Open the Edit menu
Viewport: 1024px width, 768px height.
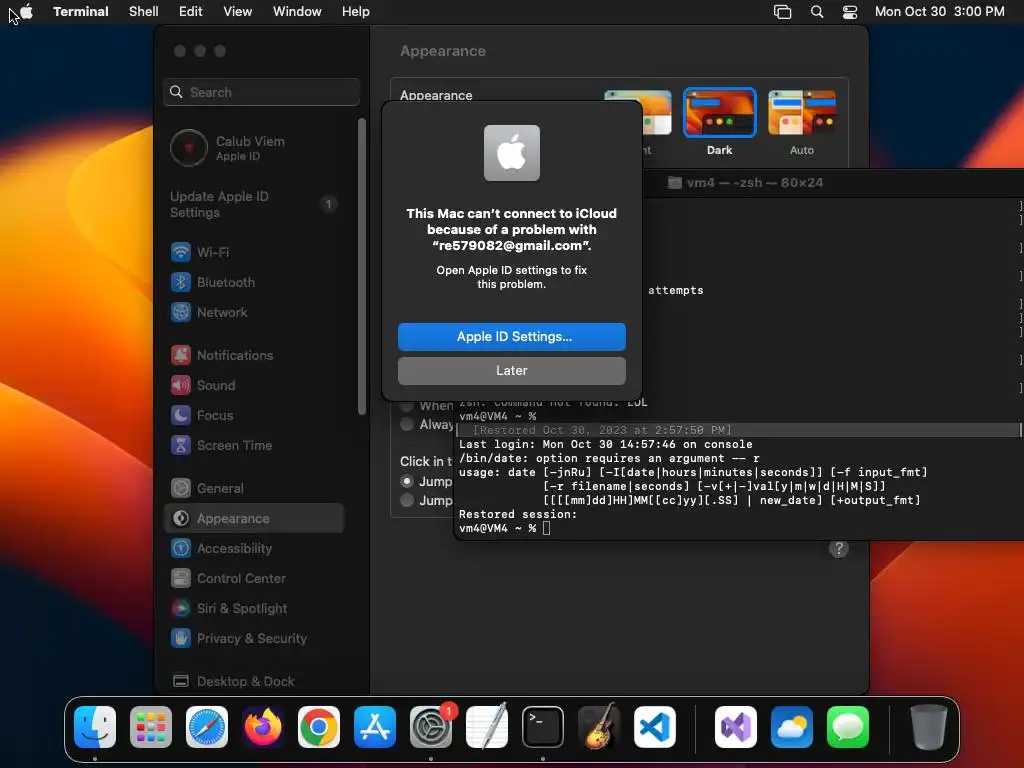click(x=191, y=12)
